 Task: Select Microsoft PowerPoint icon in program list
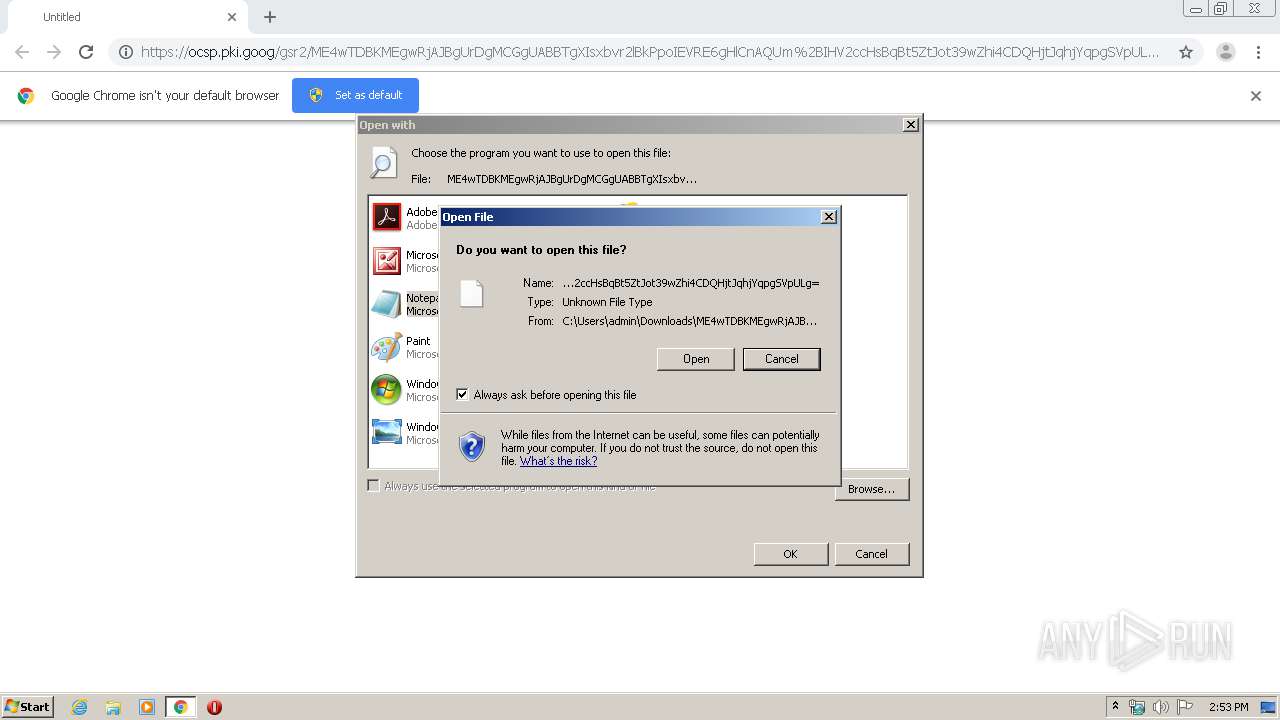point(386,261)
